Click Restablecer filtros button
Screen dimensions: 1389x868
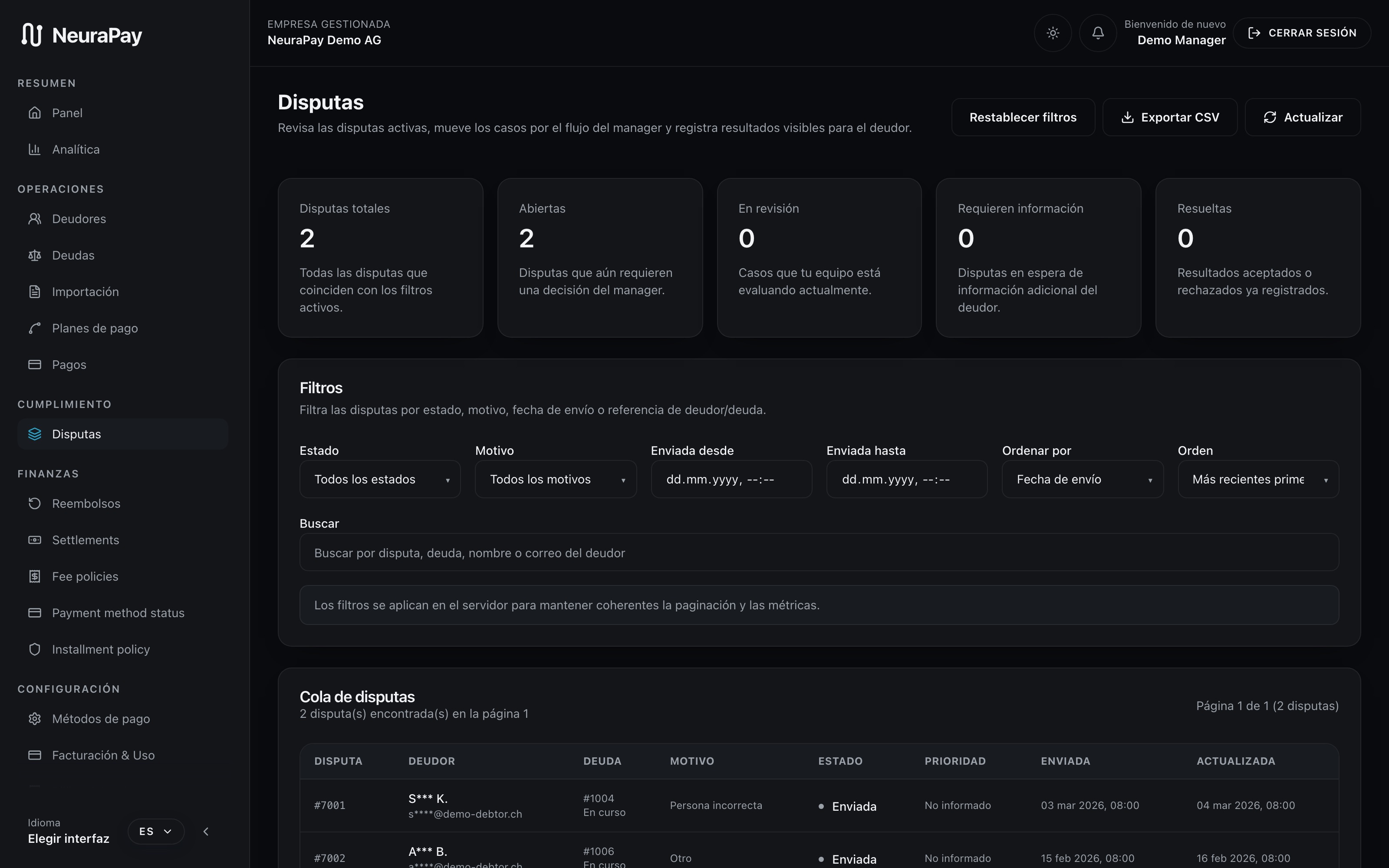point(1023,117)
